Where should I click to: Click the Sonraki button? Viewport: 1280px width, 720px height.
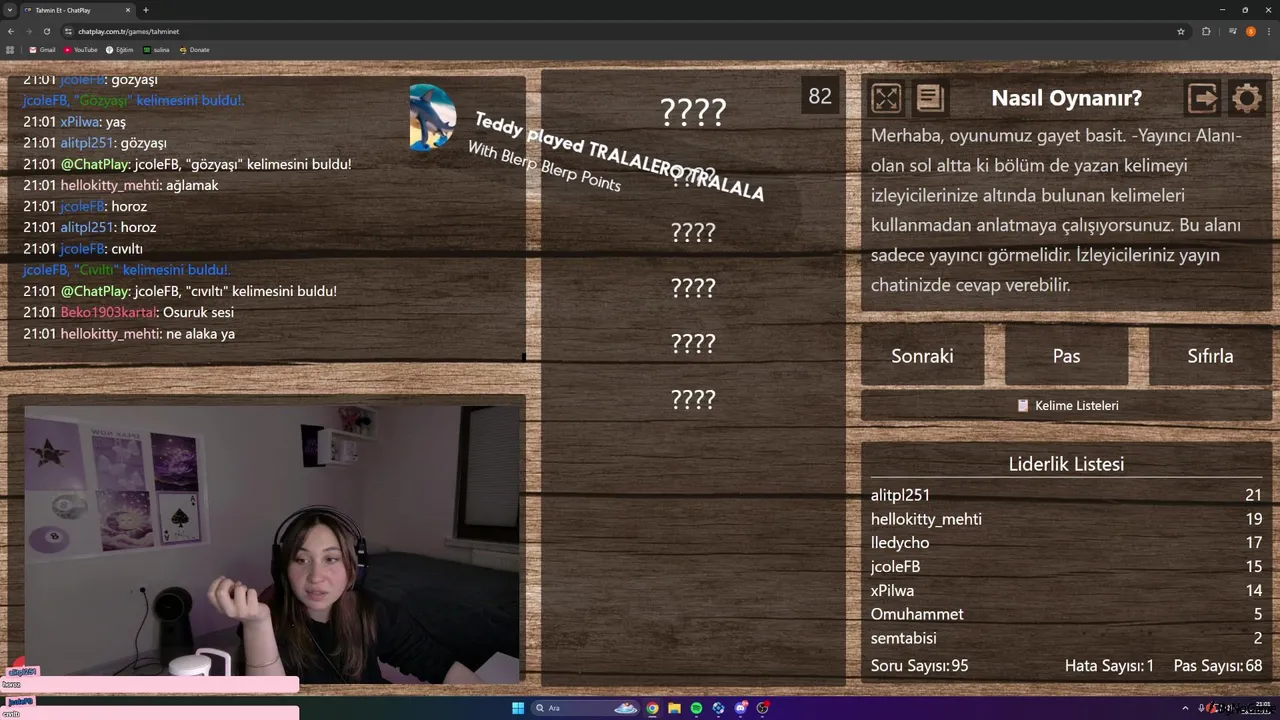click(922, 356)
